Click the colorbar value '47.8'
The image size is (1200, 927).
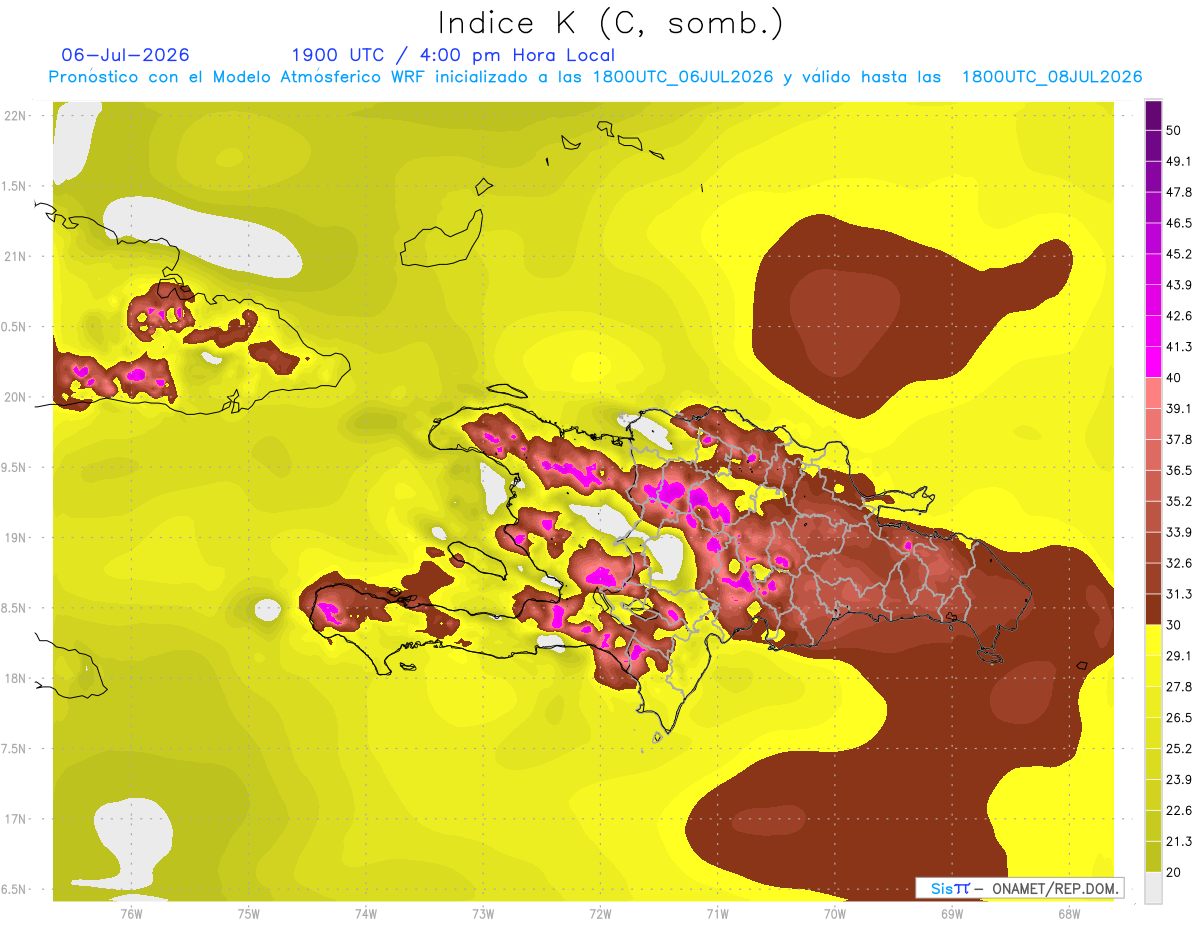pyautogui.click(x=1179, y=192)
